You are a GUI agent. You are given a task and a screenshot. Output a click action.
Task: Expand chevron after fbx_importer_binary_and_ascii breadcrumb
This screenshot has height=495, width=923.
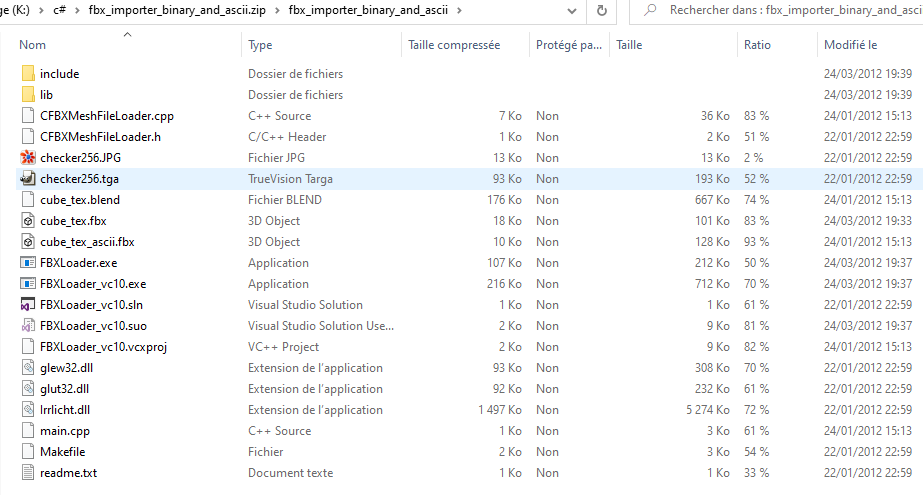[459, 11]
